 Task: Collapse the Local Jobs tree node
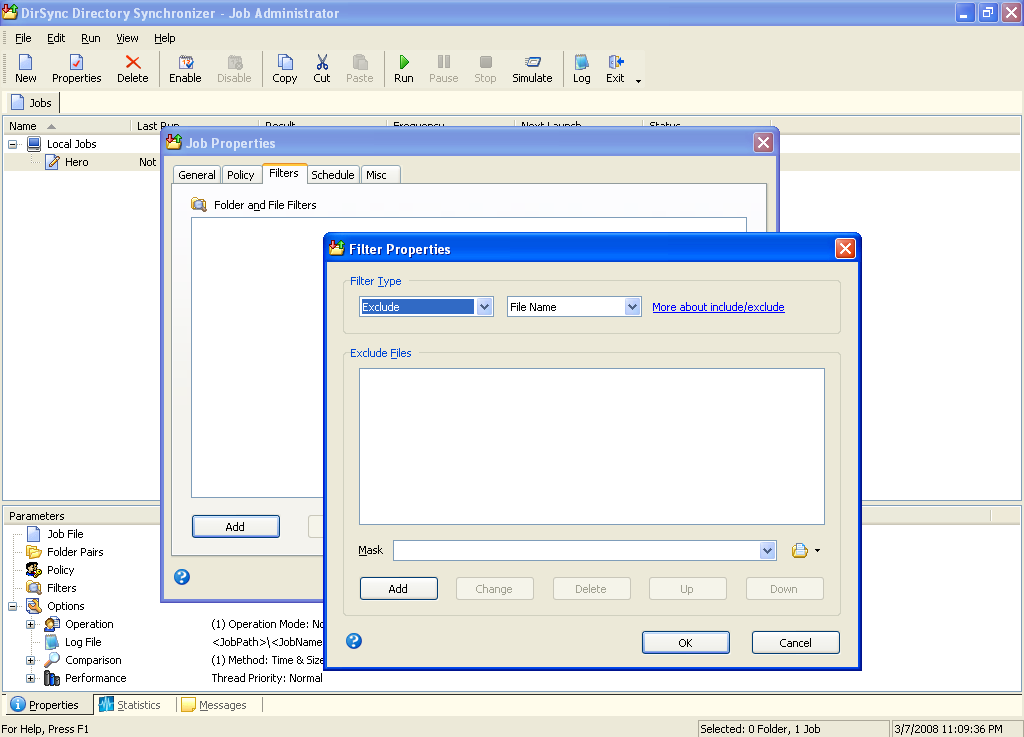(x=12, y=144)
